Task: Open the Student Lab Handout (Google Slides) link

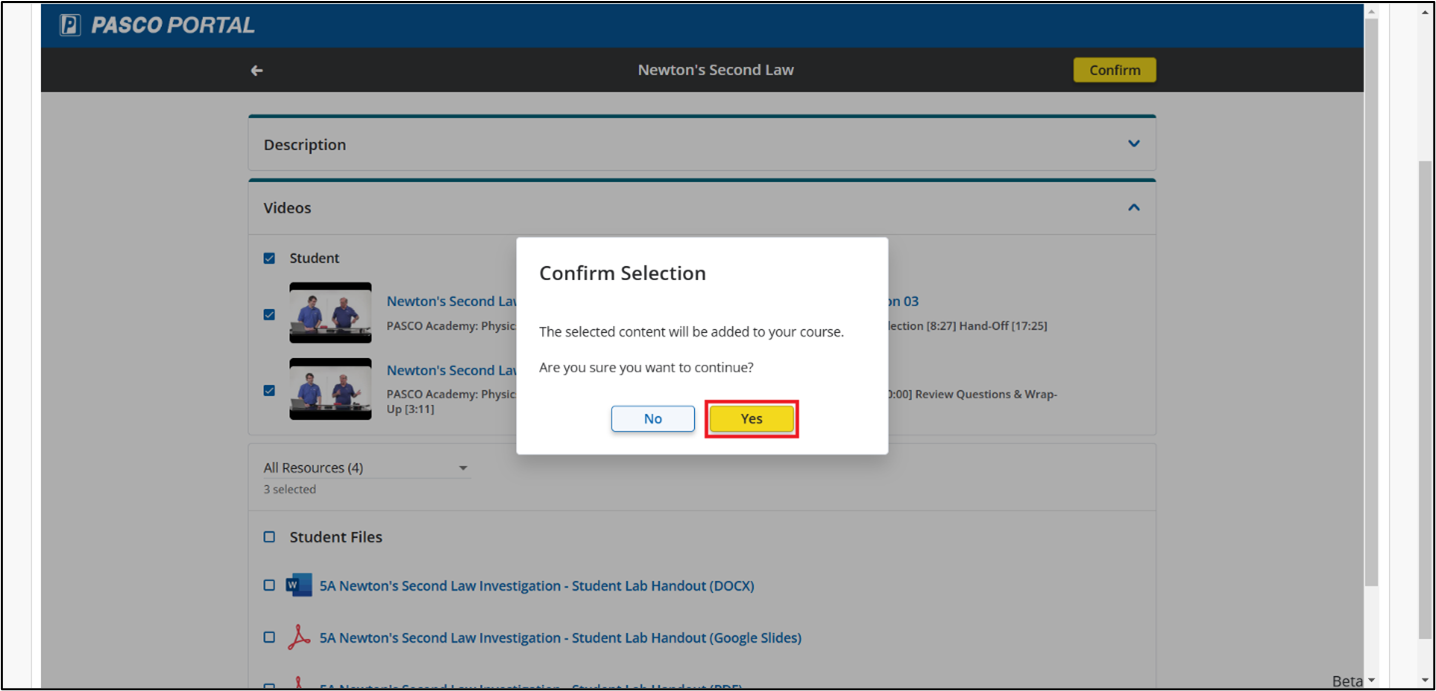Action: click(560, 638)
